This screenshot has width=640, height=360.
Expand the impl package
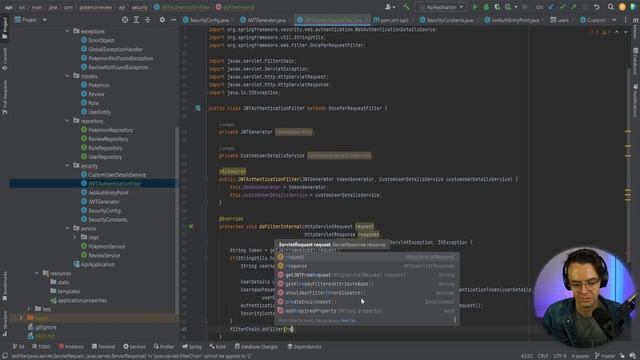click(75, 237)
